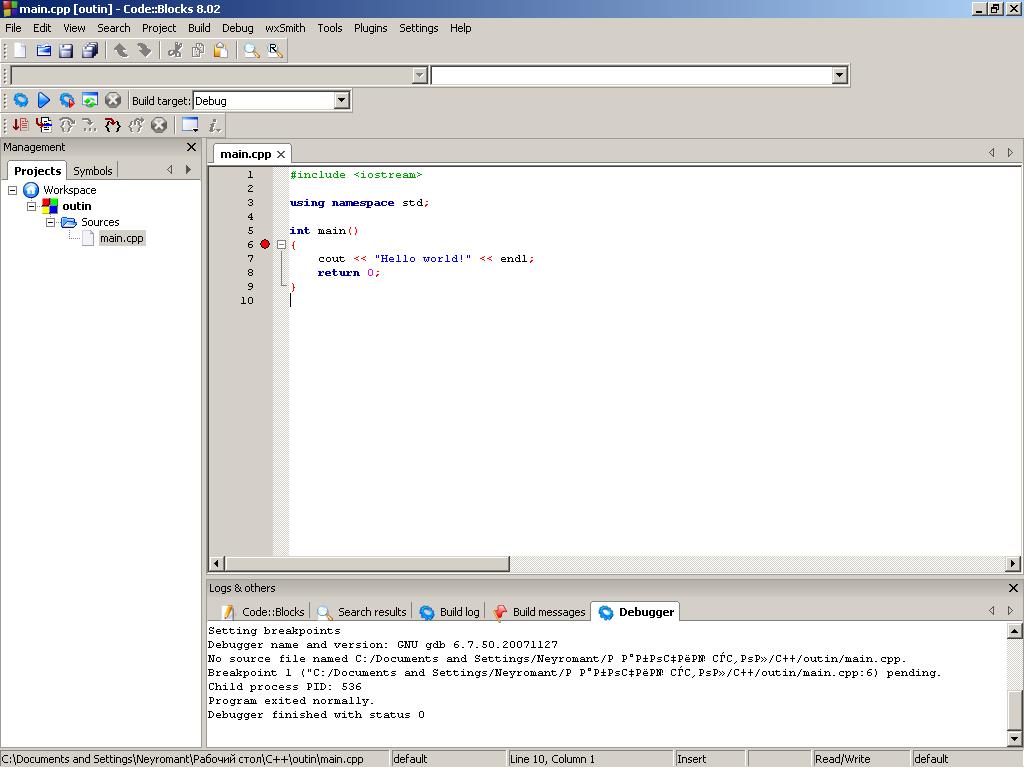Open the Debugging windows icon
Viewport: 1024px width, 768px height.
pos(190,125)
